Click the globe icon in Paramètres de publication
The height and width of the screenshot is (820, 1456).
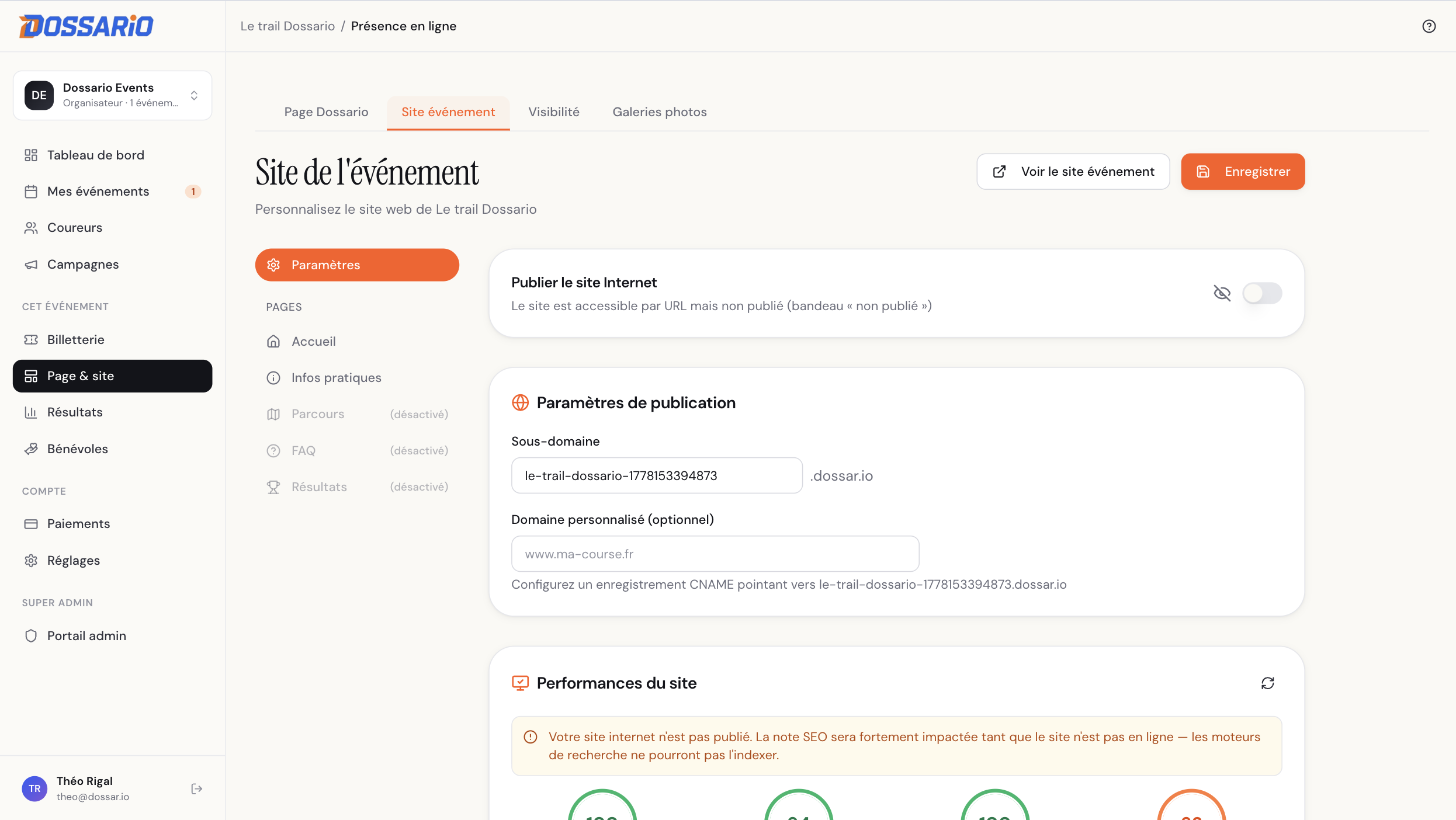[520, 402]
